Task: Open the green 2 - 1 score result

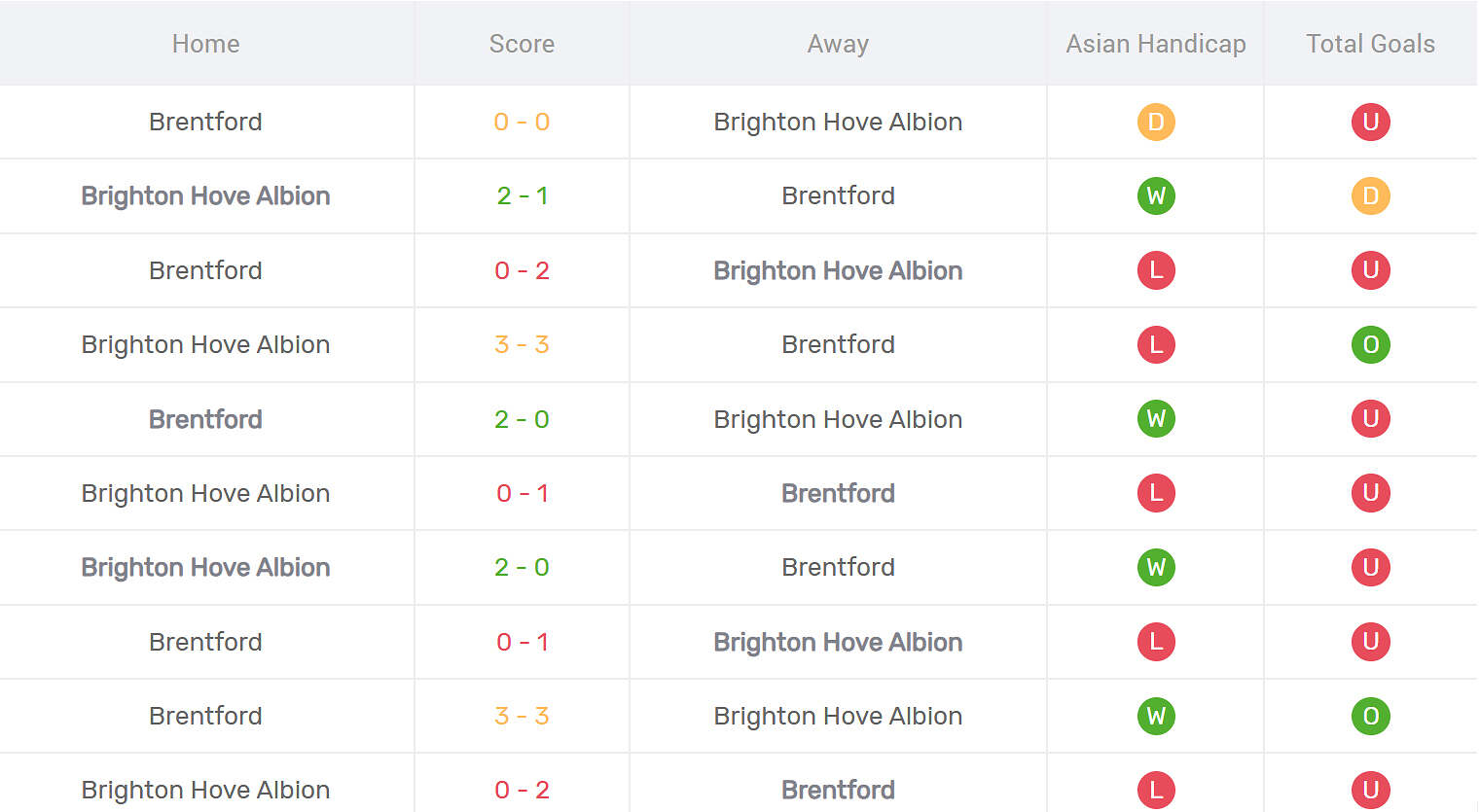Action: pyautogui.click(x=522, y=196)
